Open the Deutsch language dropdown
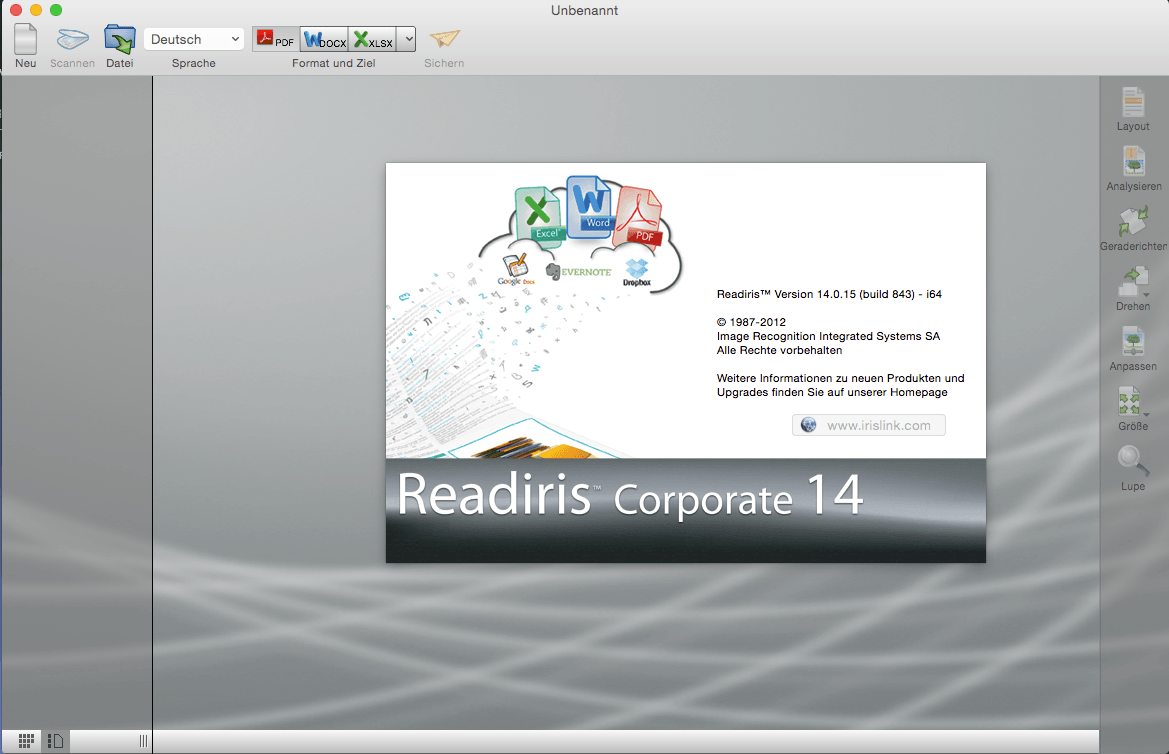 click(194, 39)
